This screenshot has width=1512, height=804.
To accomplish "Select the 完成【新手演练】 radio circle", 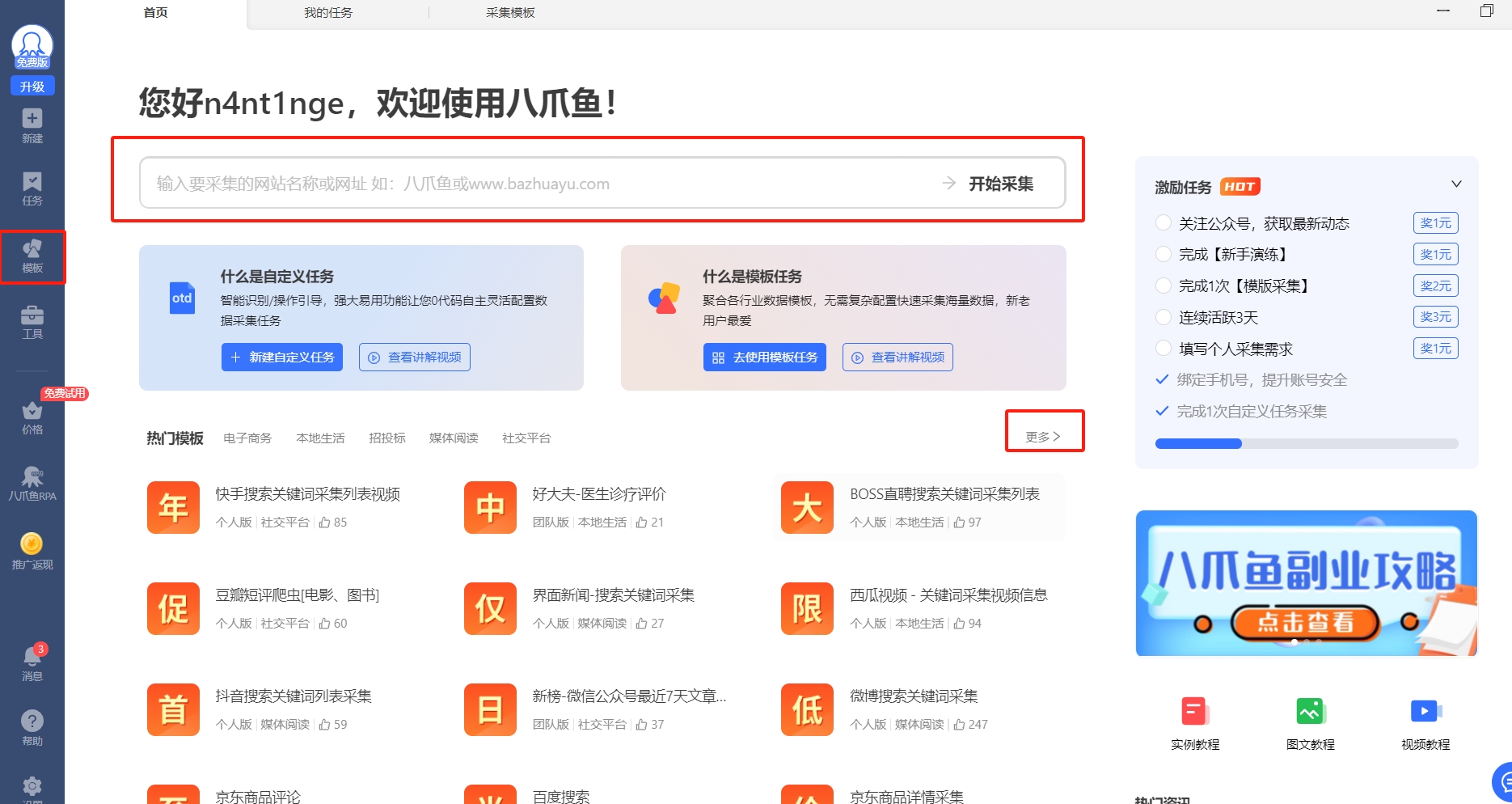I will click(x=1163, y=254).
